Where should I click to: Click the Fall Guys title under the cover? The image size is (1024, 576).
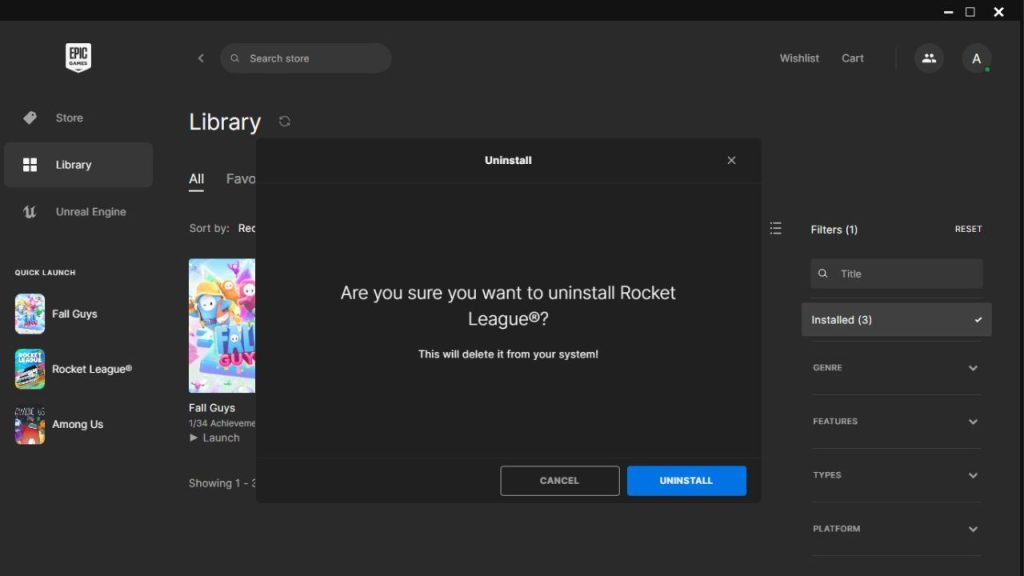click(212, 408)
